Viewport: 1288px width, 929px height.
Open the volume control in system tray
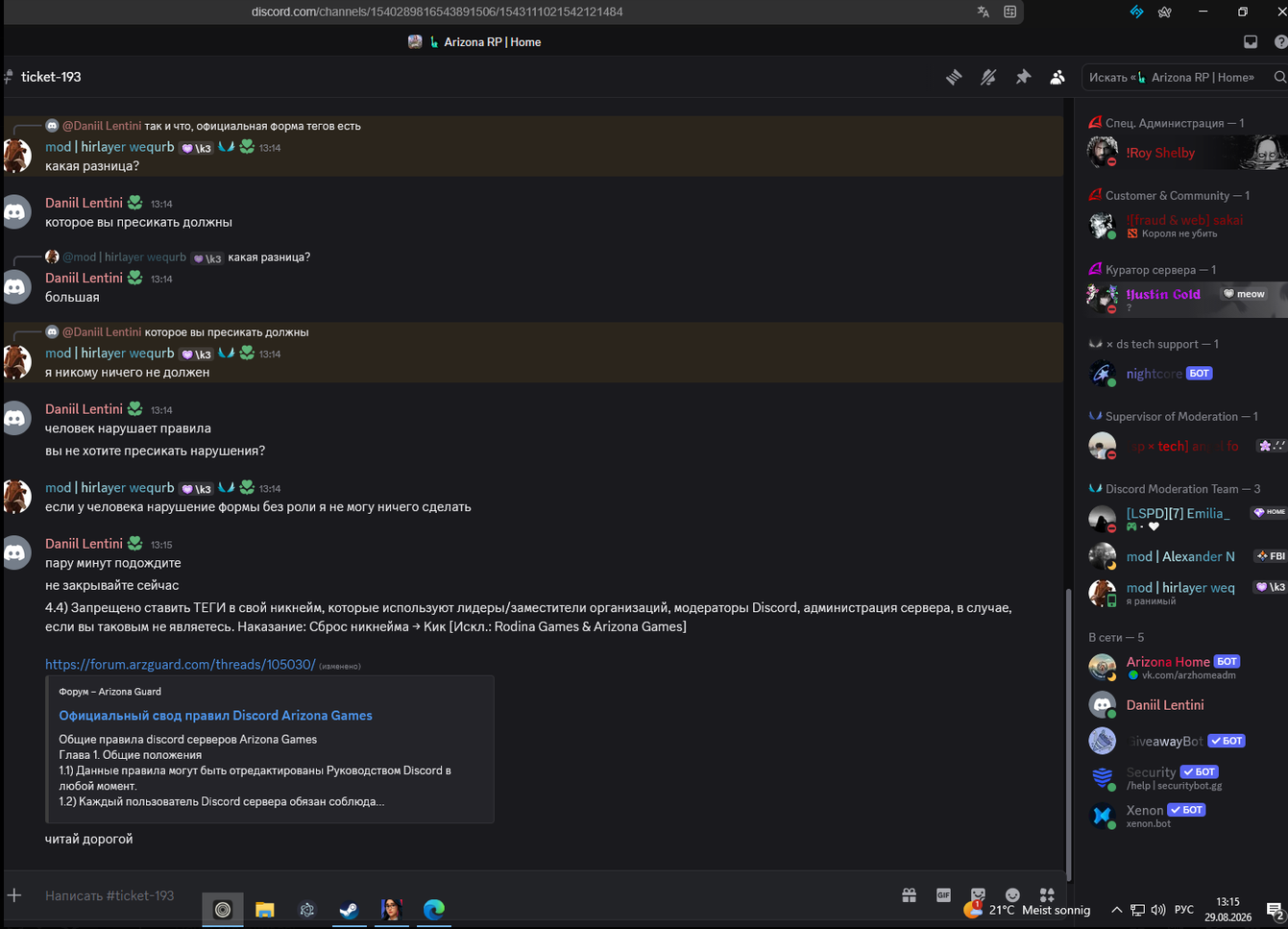[1157, 910]
